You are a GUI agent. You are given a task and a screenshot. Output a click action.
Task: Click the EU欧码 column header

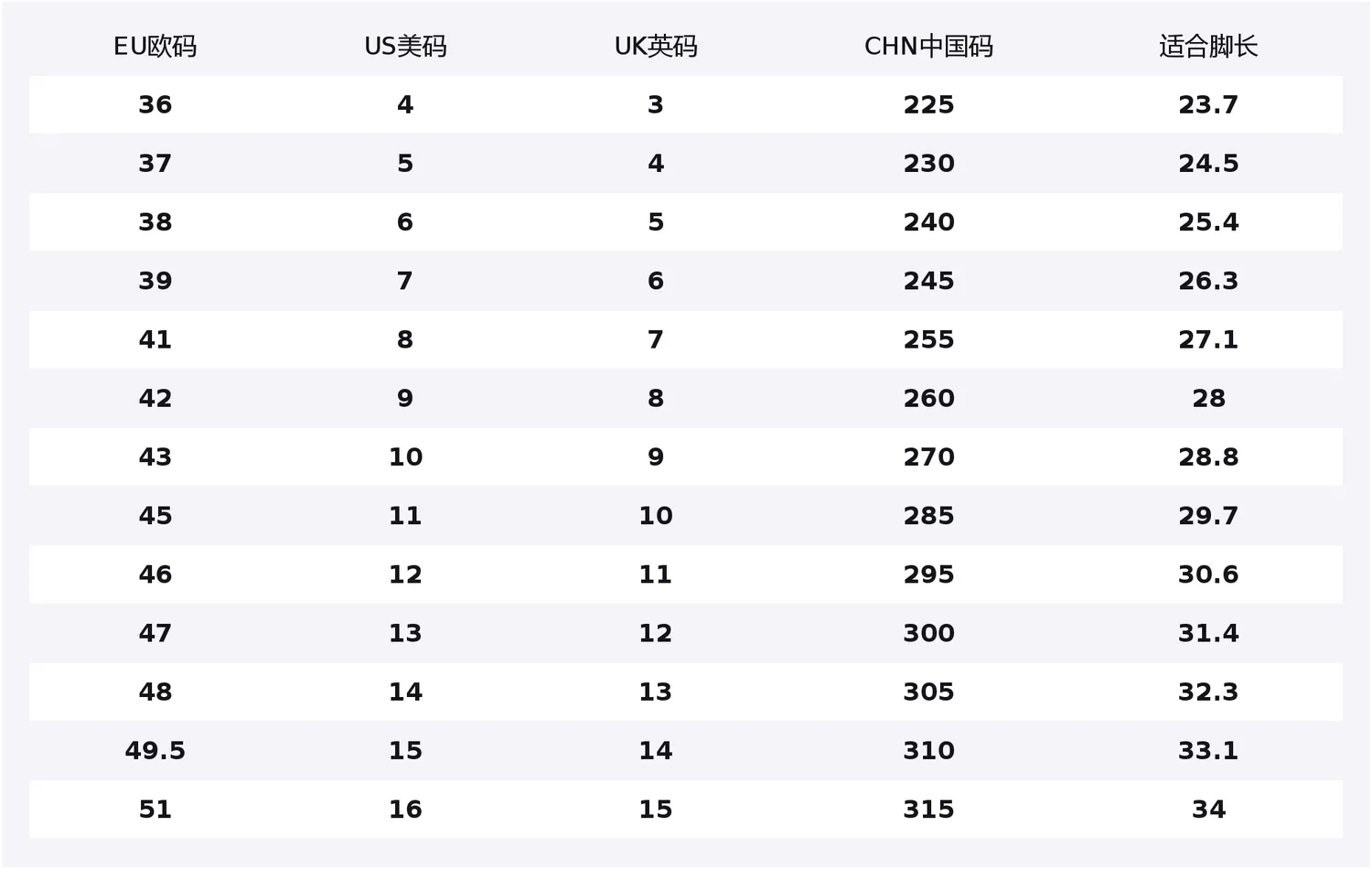click(x=155, y=47)
